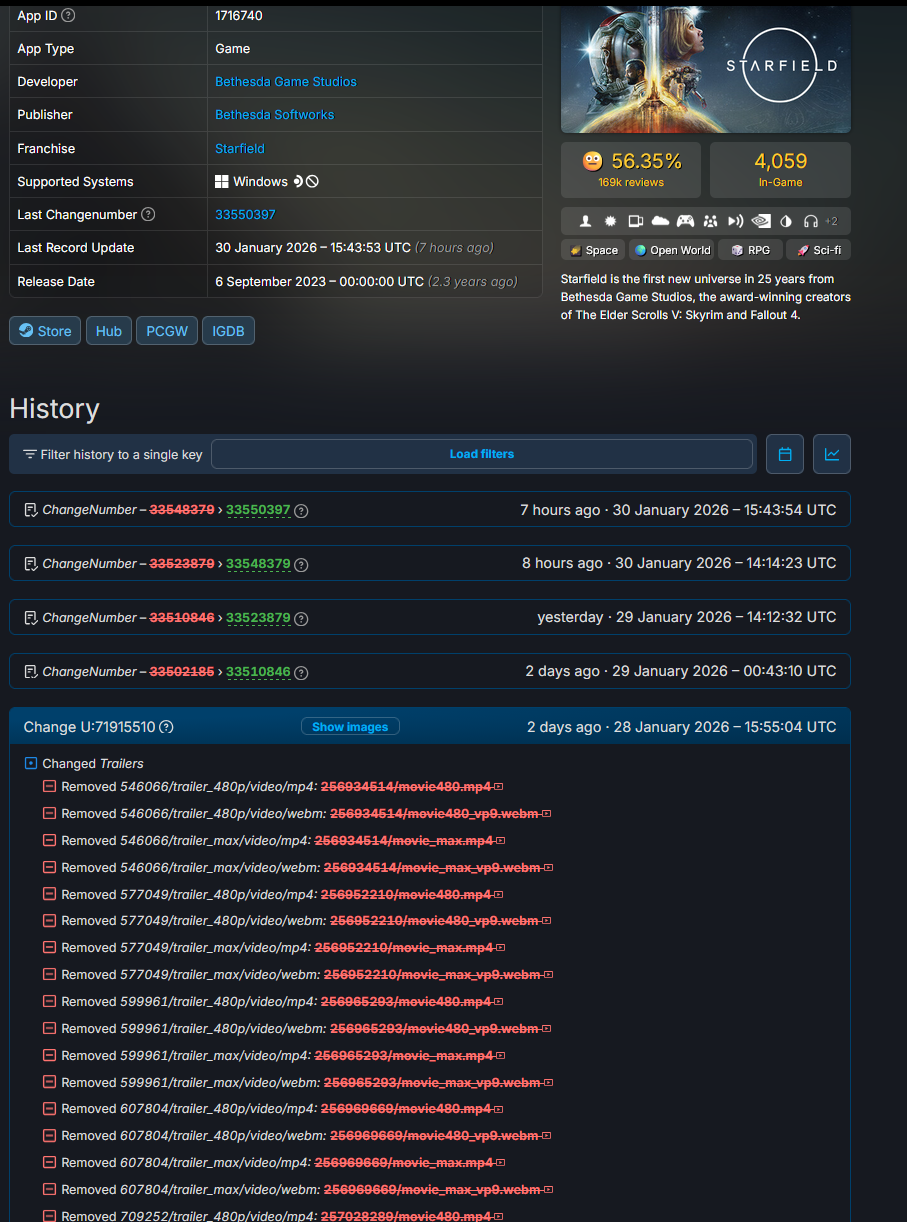
Task: Click the filter history icon
Action: tap(30, 454)
